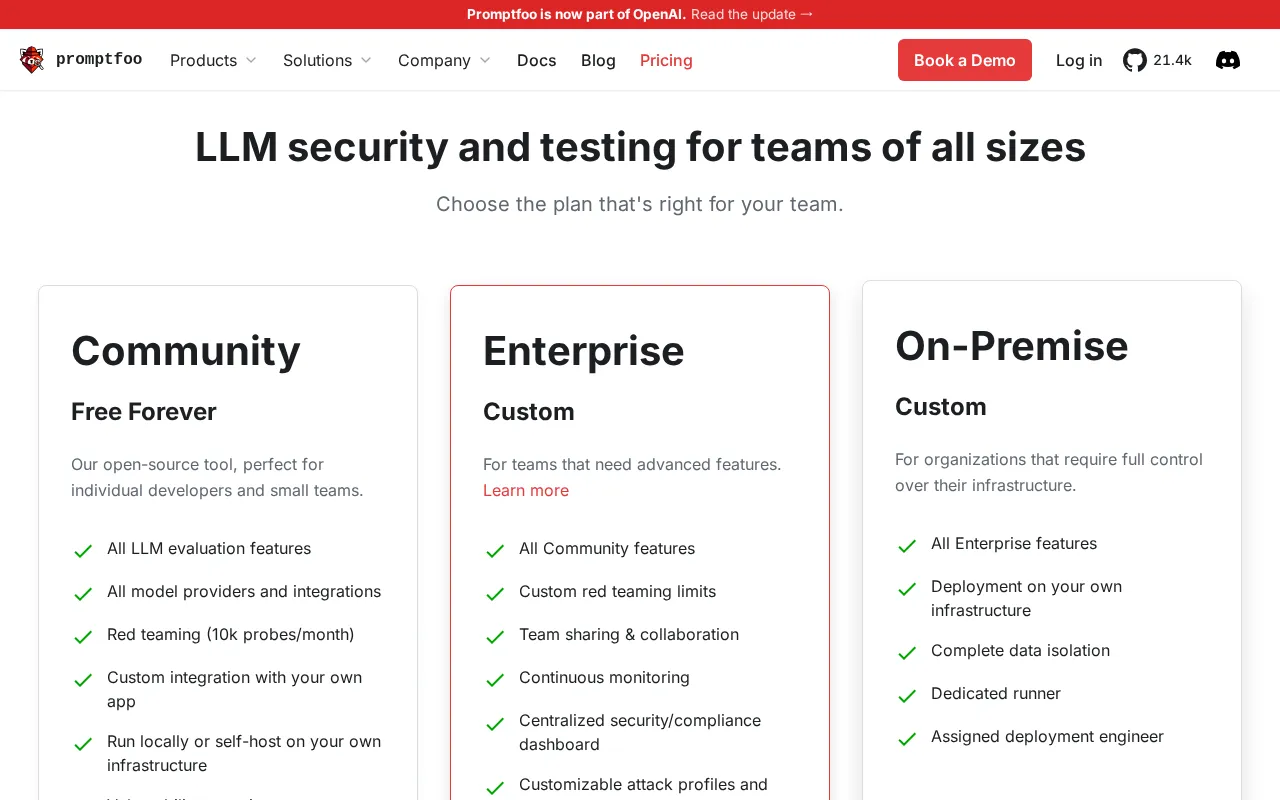Viewport: 1280px width, 800px height.
Task: Click Learn more in Enterprise card
Action: 526,490
